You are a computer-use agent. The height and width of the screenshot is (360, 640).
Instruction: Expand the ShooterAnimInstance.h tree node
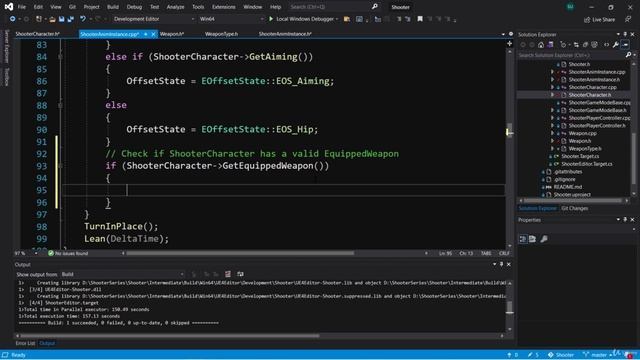[x=553, y=80]
